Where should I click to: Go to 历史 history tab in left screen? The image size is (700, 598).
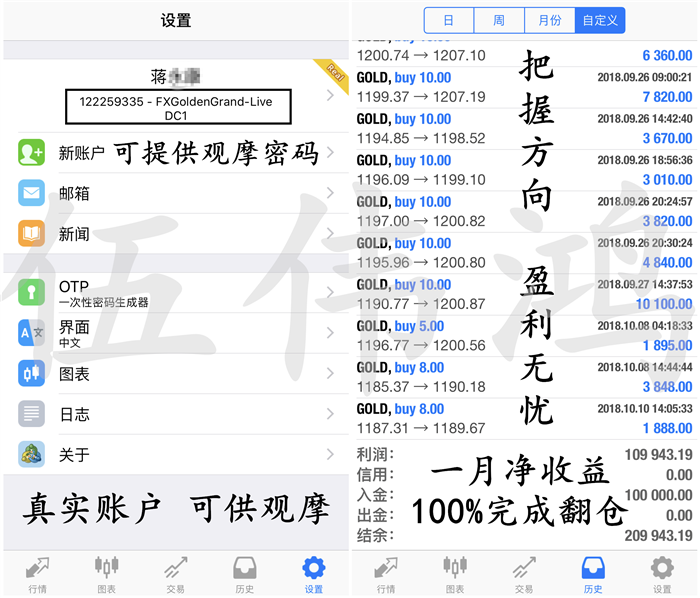click(x=245, y=575)
